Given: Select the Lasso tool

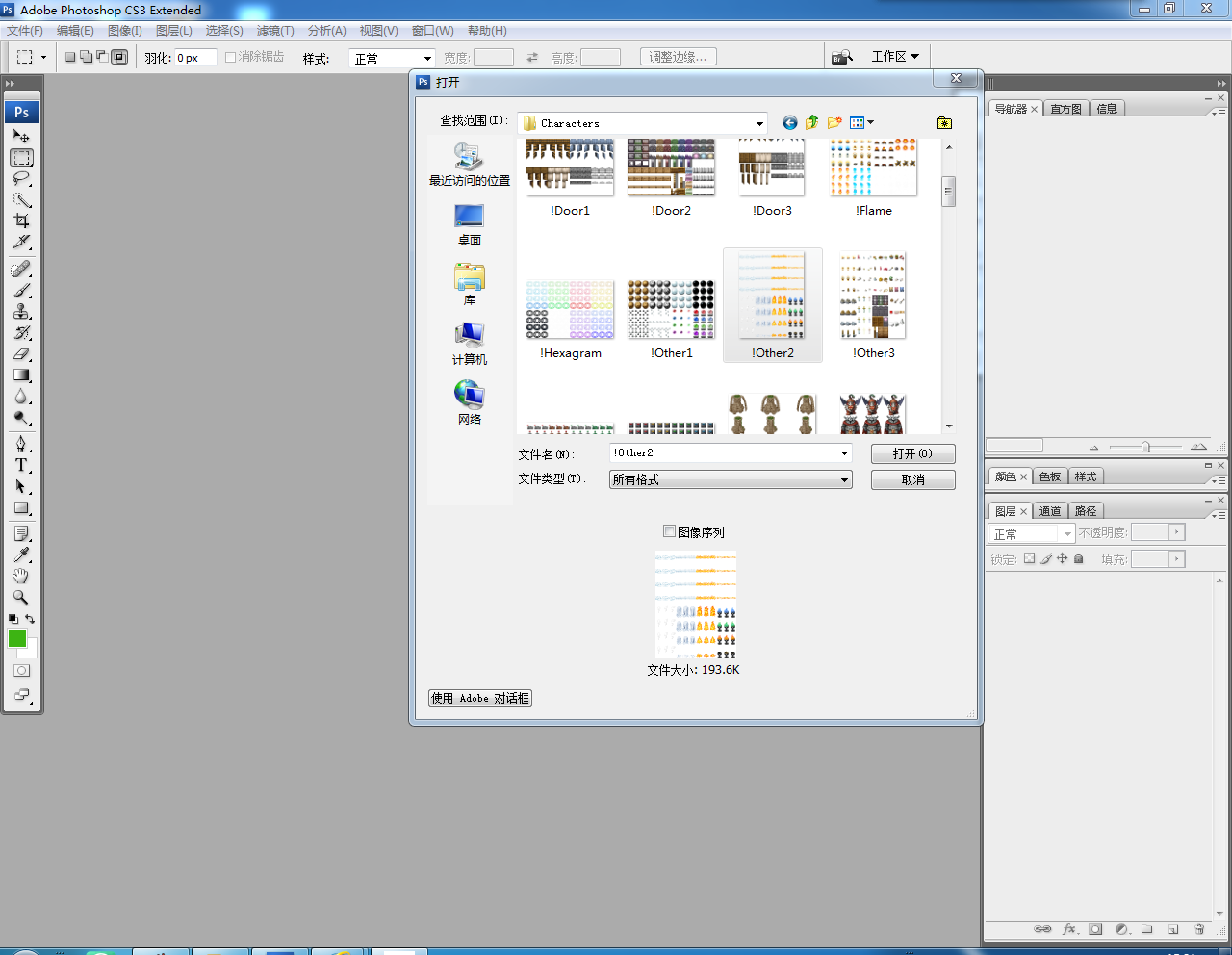Looking at the screenshot, I should tap(21, 178).
